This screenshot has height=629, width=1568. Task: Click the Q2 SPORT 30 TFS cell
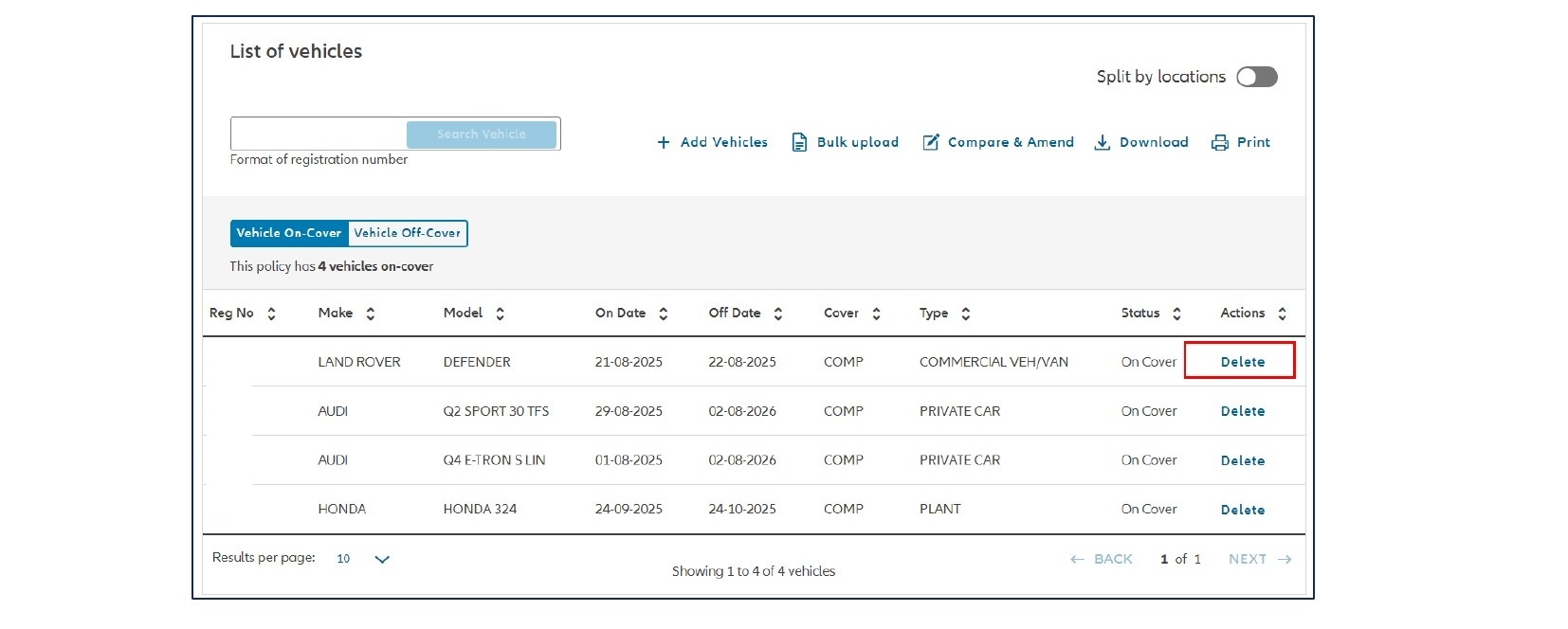coord(496,411)
